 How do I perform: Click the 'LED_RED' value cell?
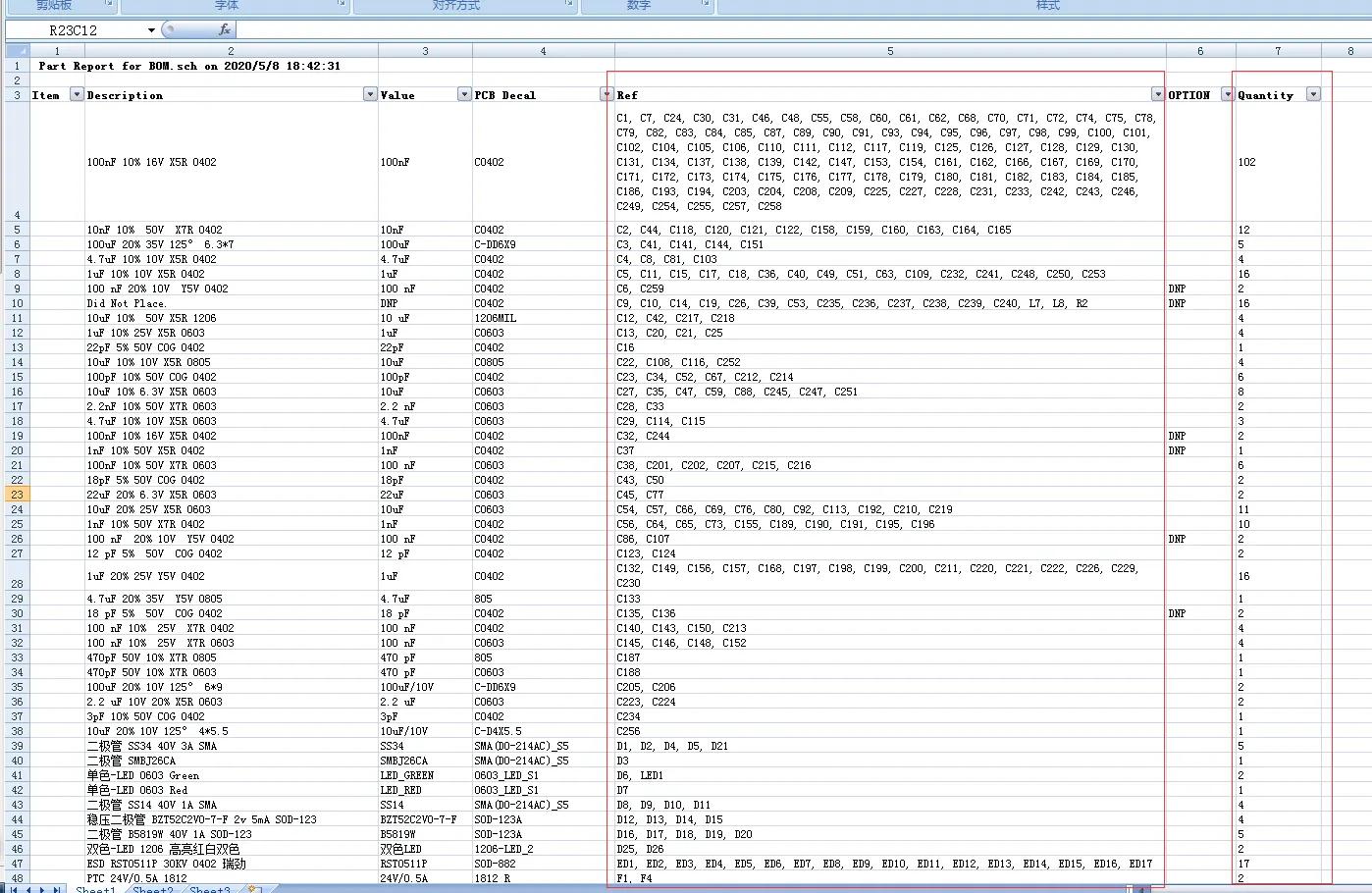[425, 790]
